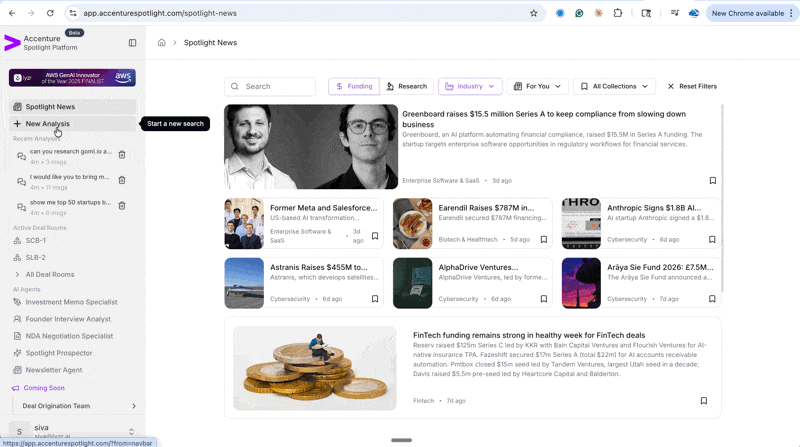Open the coins stack FinTech thumbnail
Viewport: 800px width, 447px height.
click(315, 368)
